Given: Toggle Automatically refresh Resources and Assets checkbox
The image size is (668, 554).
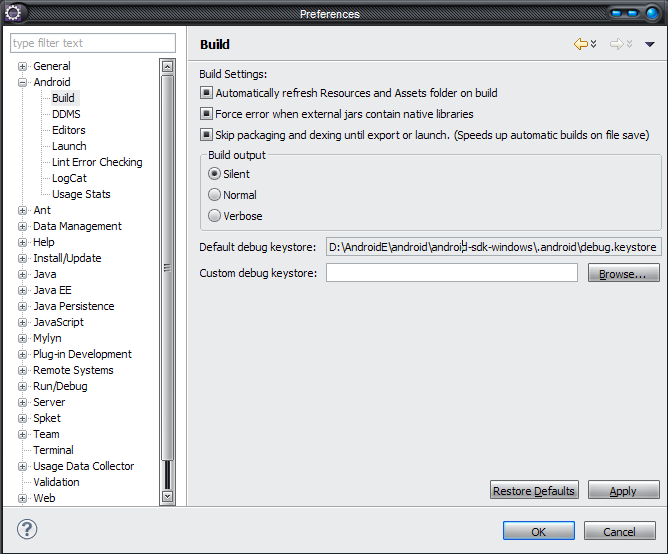Looking at the screenshot, I should pos(206,92).
